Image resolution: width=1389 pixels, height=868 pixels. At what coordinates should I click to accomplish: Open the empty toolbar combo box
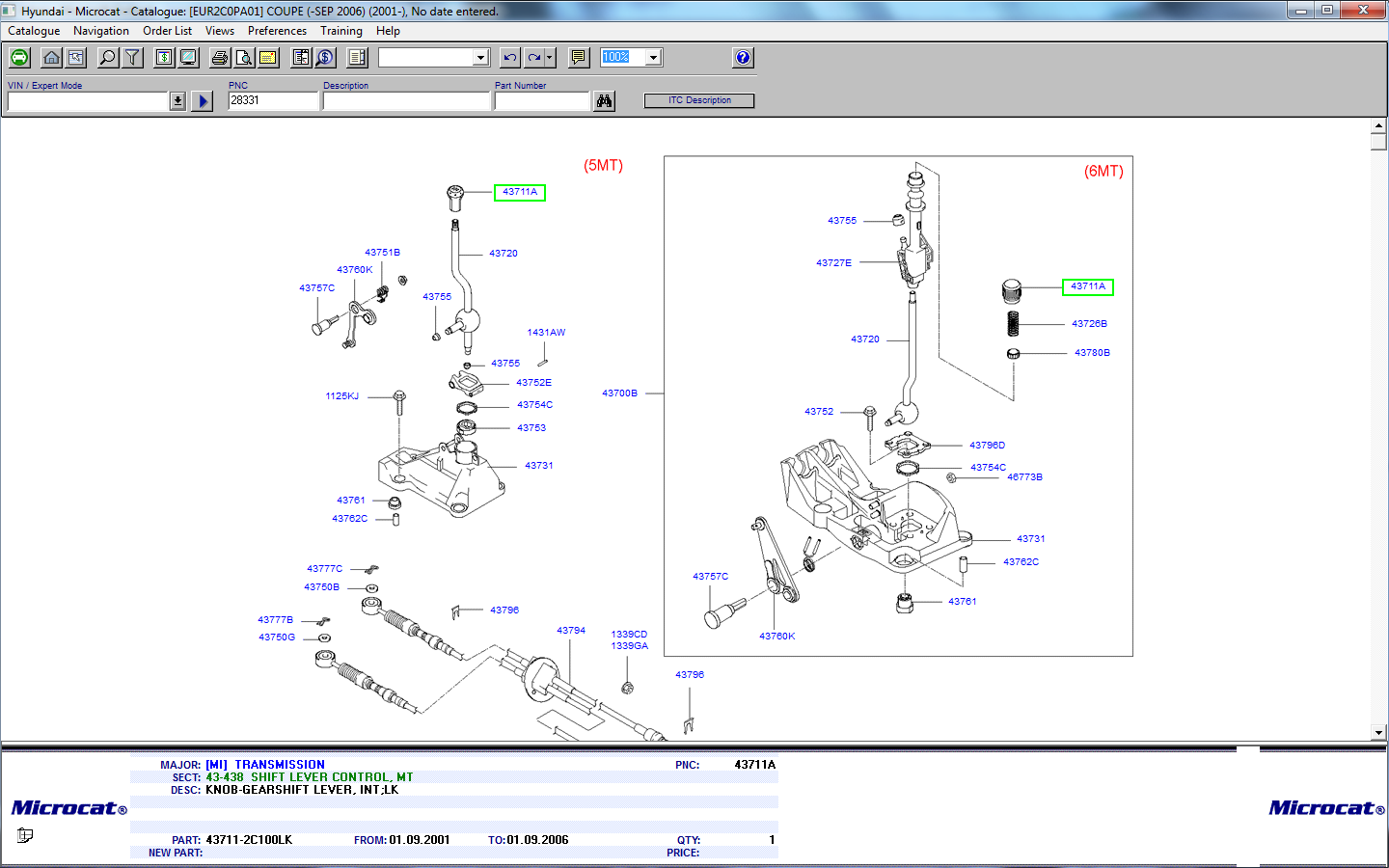pos(434,58)
